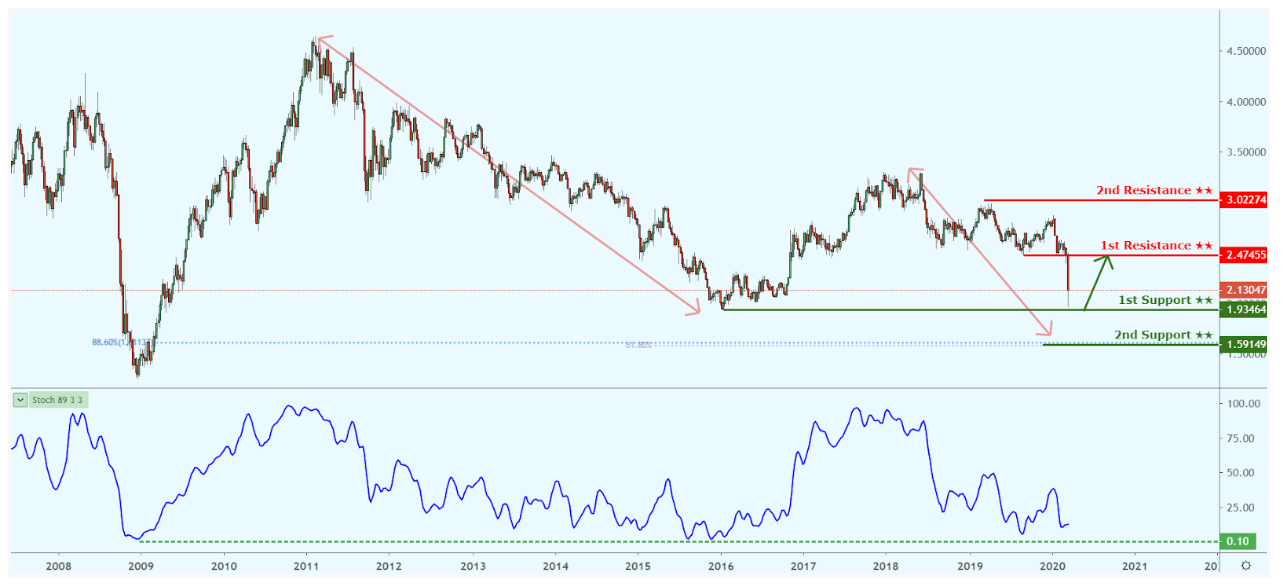1283x588 pixels.
Task: Select the Stoch 89 3 3 indicator label
Action: 57,400
